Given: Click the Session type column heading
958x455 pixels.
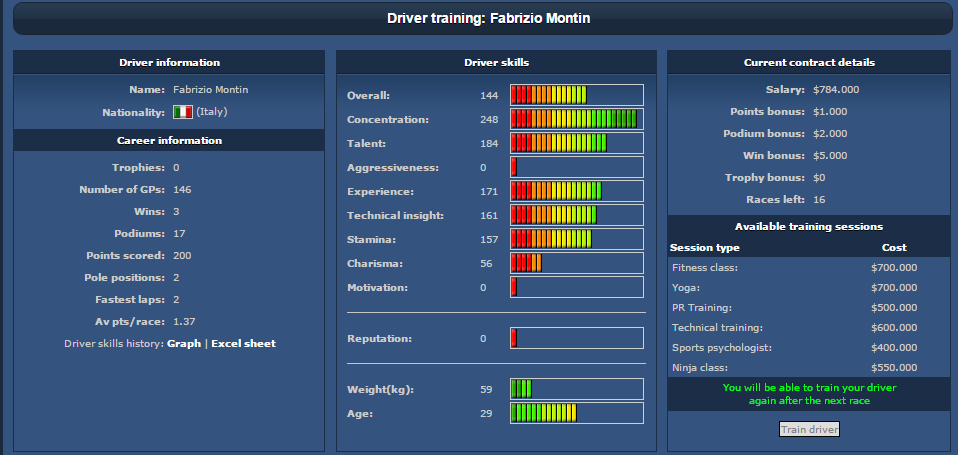Looking at the screenshot, I should click(704, 248).
